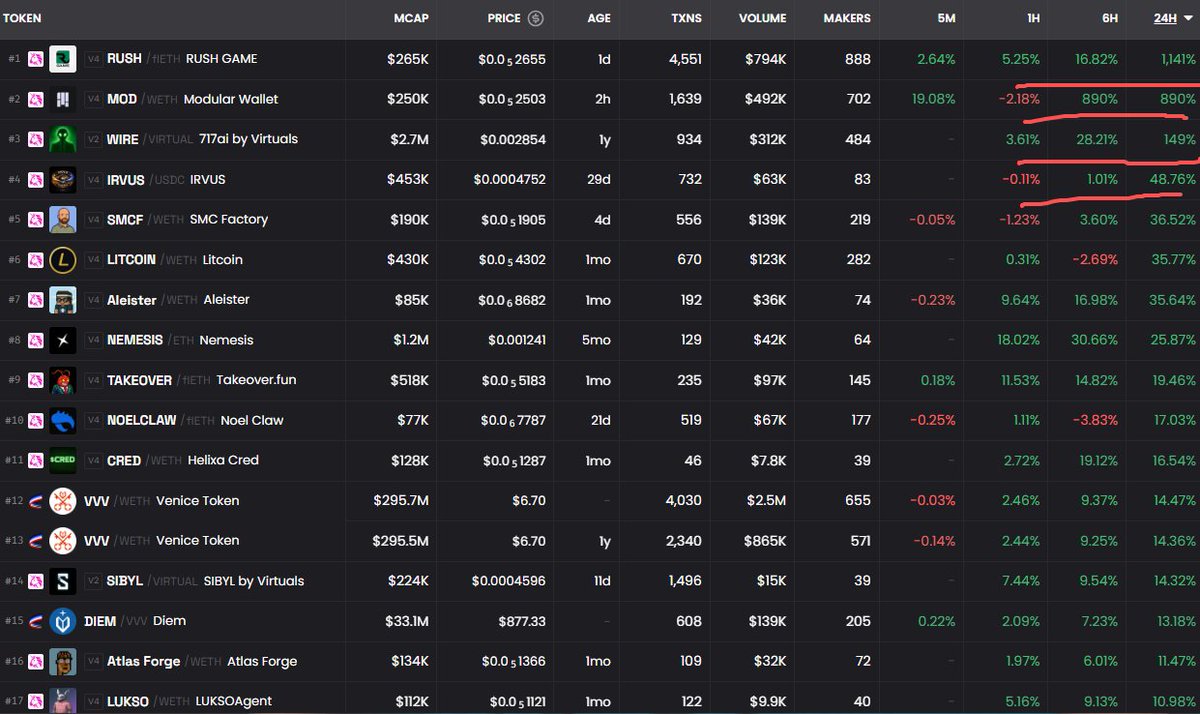The height and width of the screenshot is (714, 1200).
Task: Click the 1,141% 24H value for RUSH
Action: (x=1176, y=59)
